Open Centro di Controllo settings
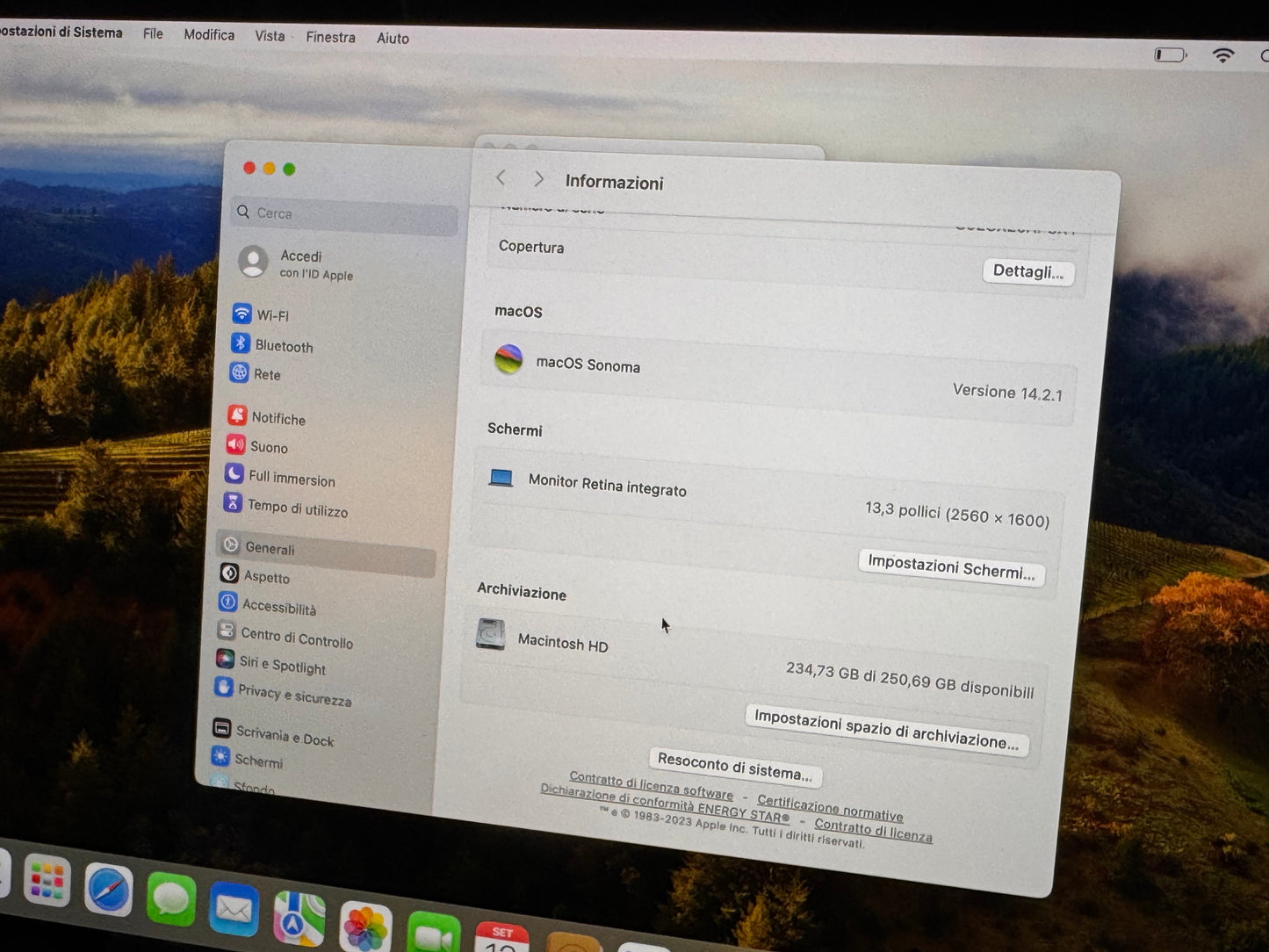 (x=296, y=638)
